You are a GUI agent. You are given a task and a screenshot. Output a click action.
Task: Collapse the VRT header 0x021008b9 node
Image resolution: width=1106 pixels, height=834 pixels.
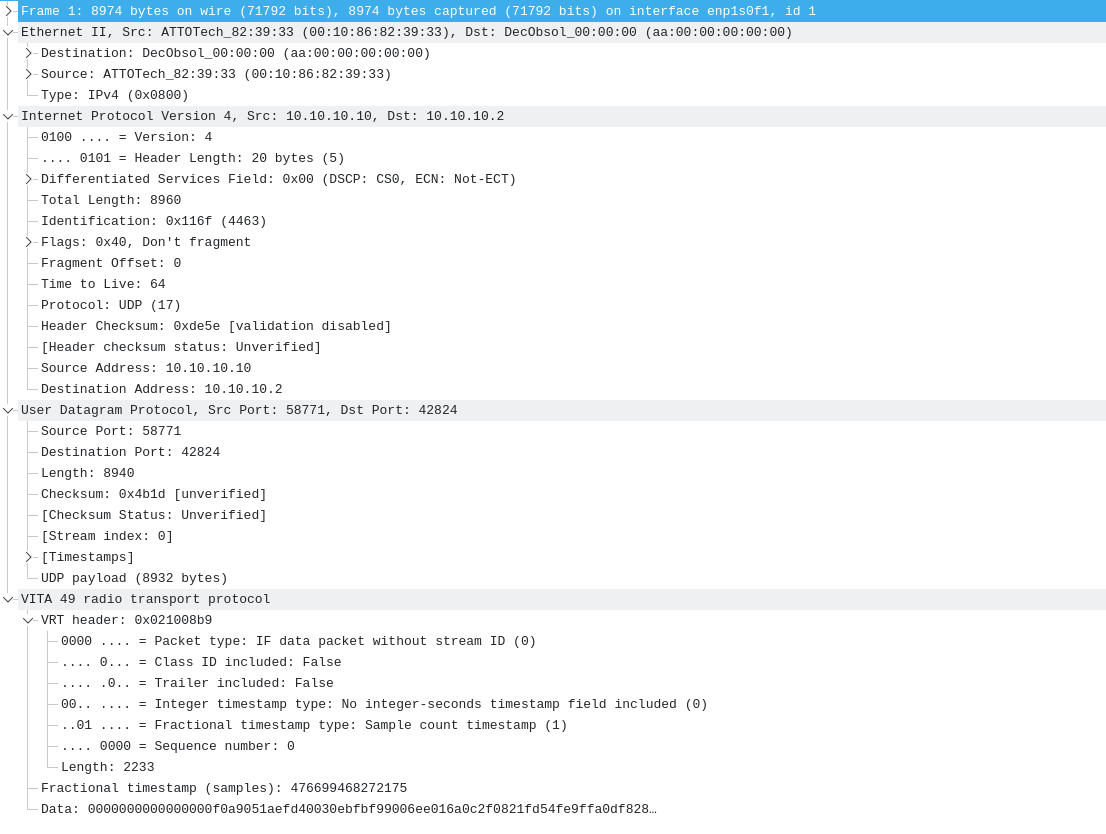29,620
